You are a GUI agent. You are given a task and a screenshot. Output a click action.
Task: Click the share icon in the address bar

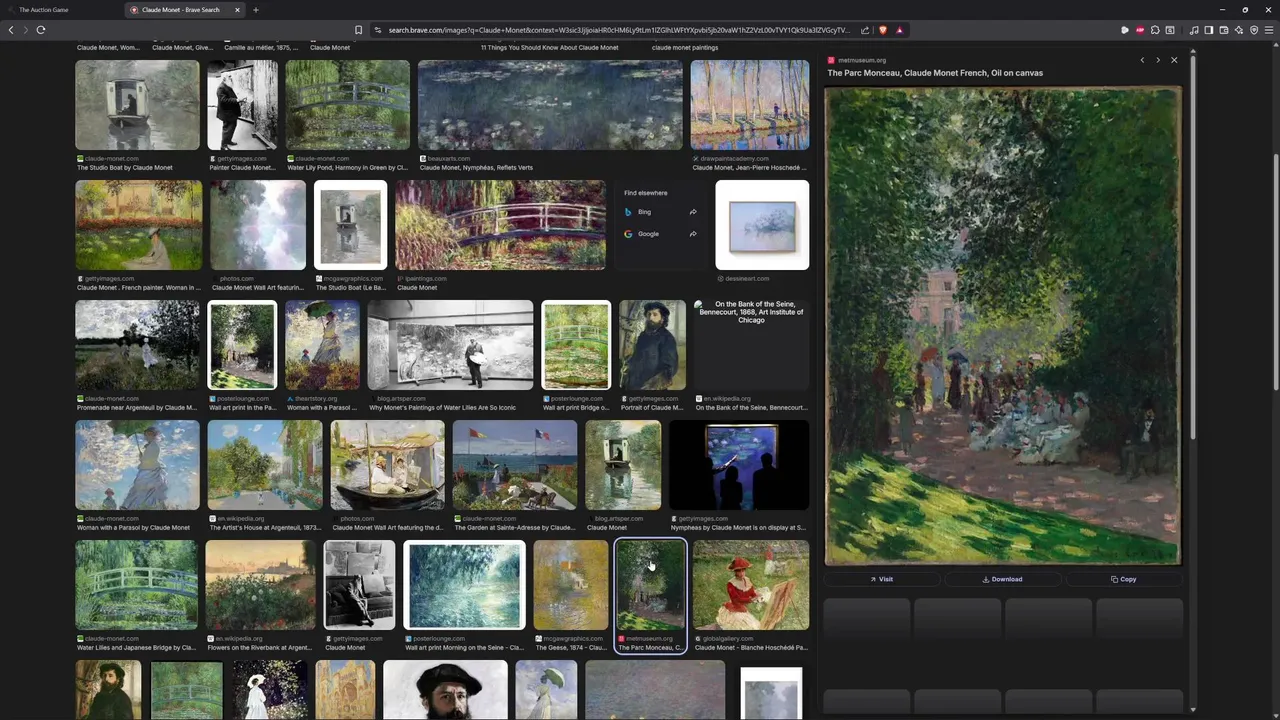[x=865, y=30]
